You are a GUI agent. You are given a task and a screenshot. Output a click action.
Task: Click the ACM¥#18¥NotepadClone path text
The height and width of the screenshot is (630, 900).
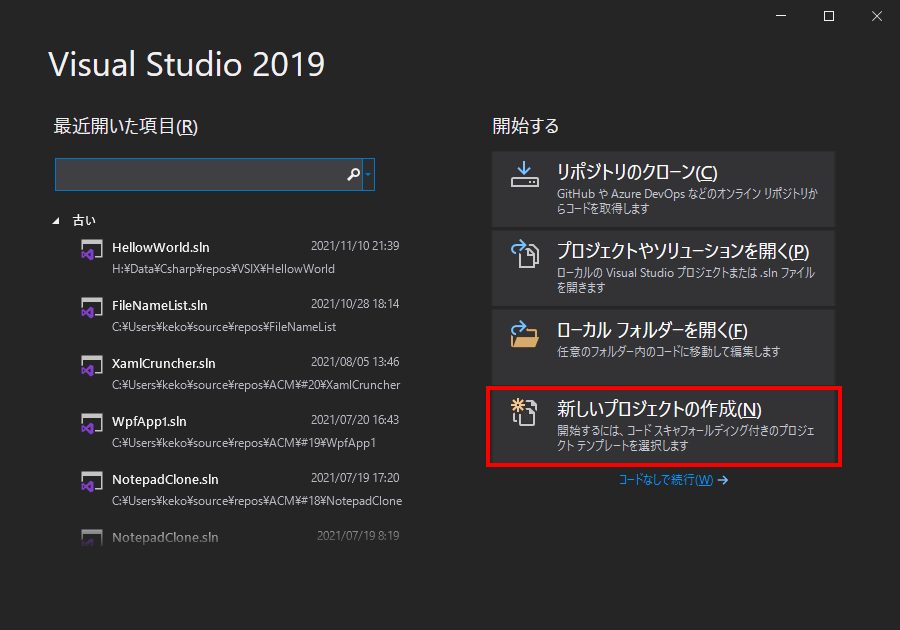(x=257, y=500)
